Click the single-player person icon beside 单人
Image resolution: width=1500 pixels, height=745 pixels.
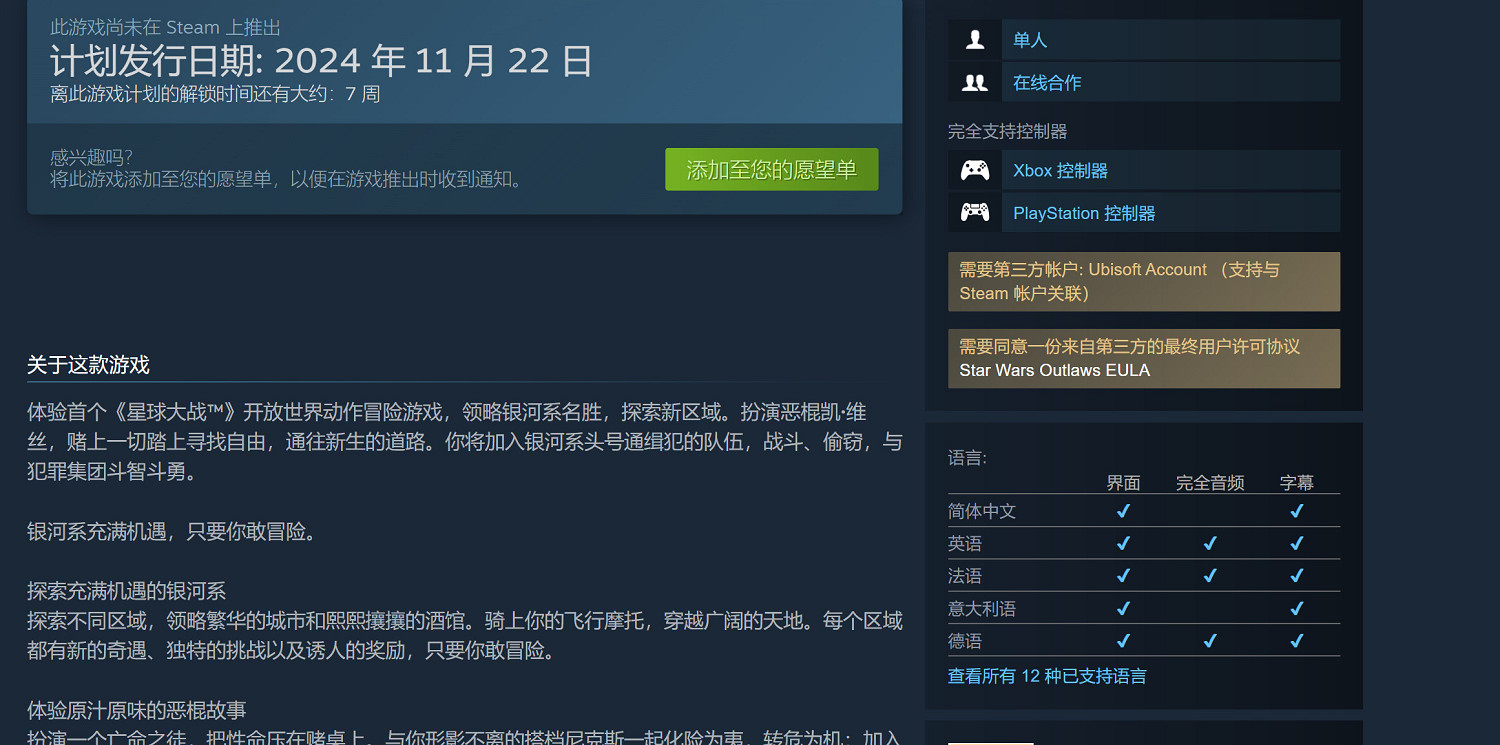coord(974,39)
